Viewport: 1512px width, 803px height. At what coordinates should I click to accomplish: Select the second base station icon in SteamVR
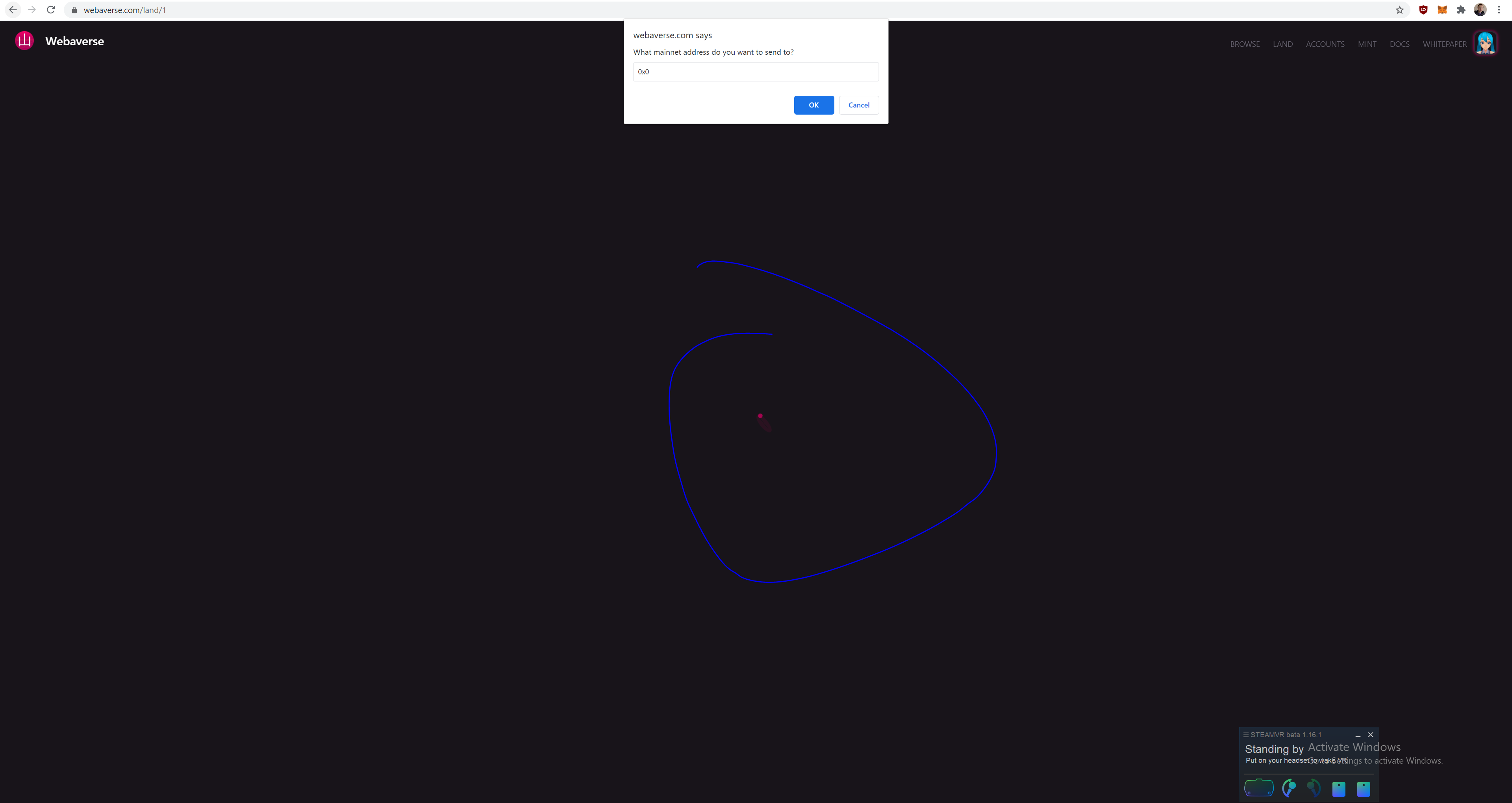[1363, 788]
